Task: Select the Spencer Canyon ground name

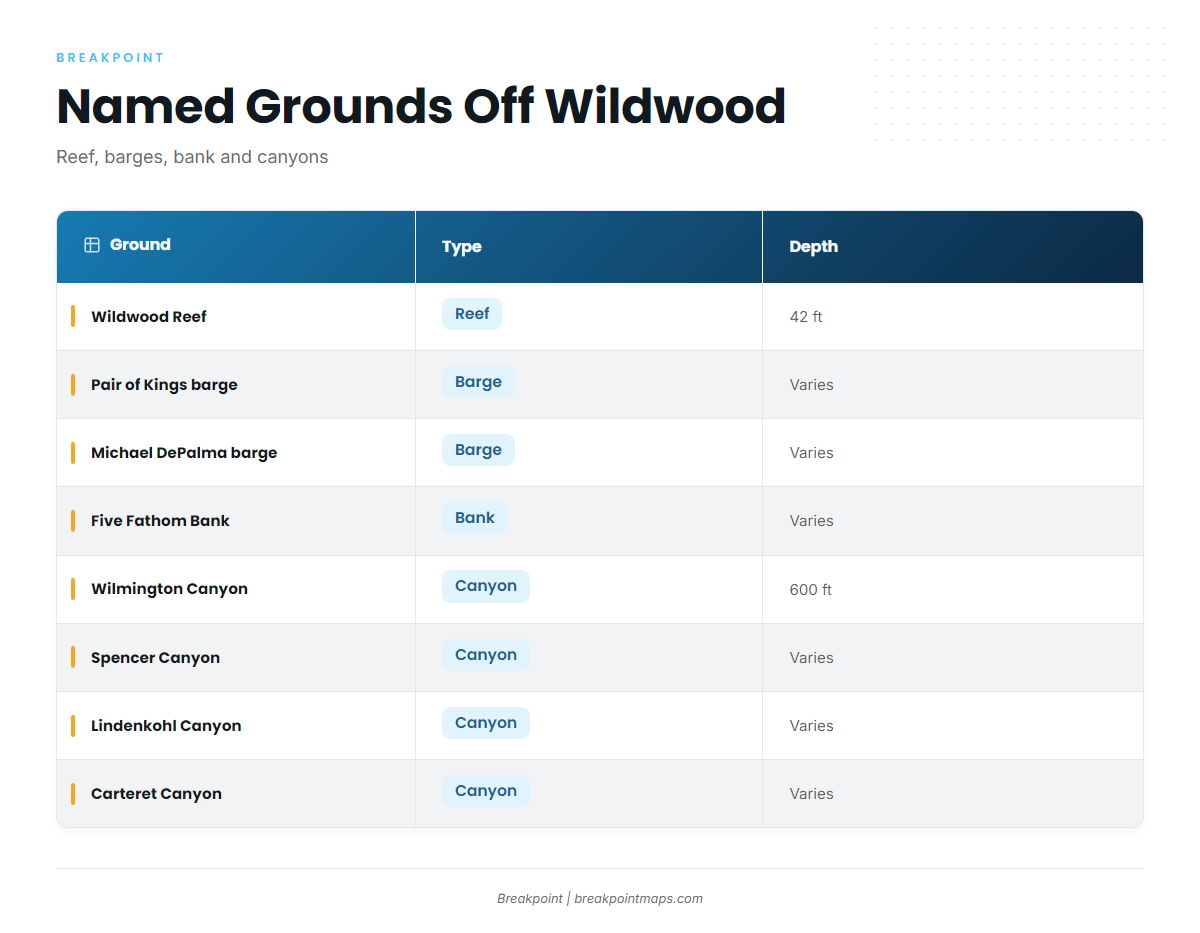Action: pos(155,658)
